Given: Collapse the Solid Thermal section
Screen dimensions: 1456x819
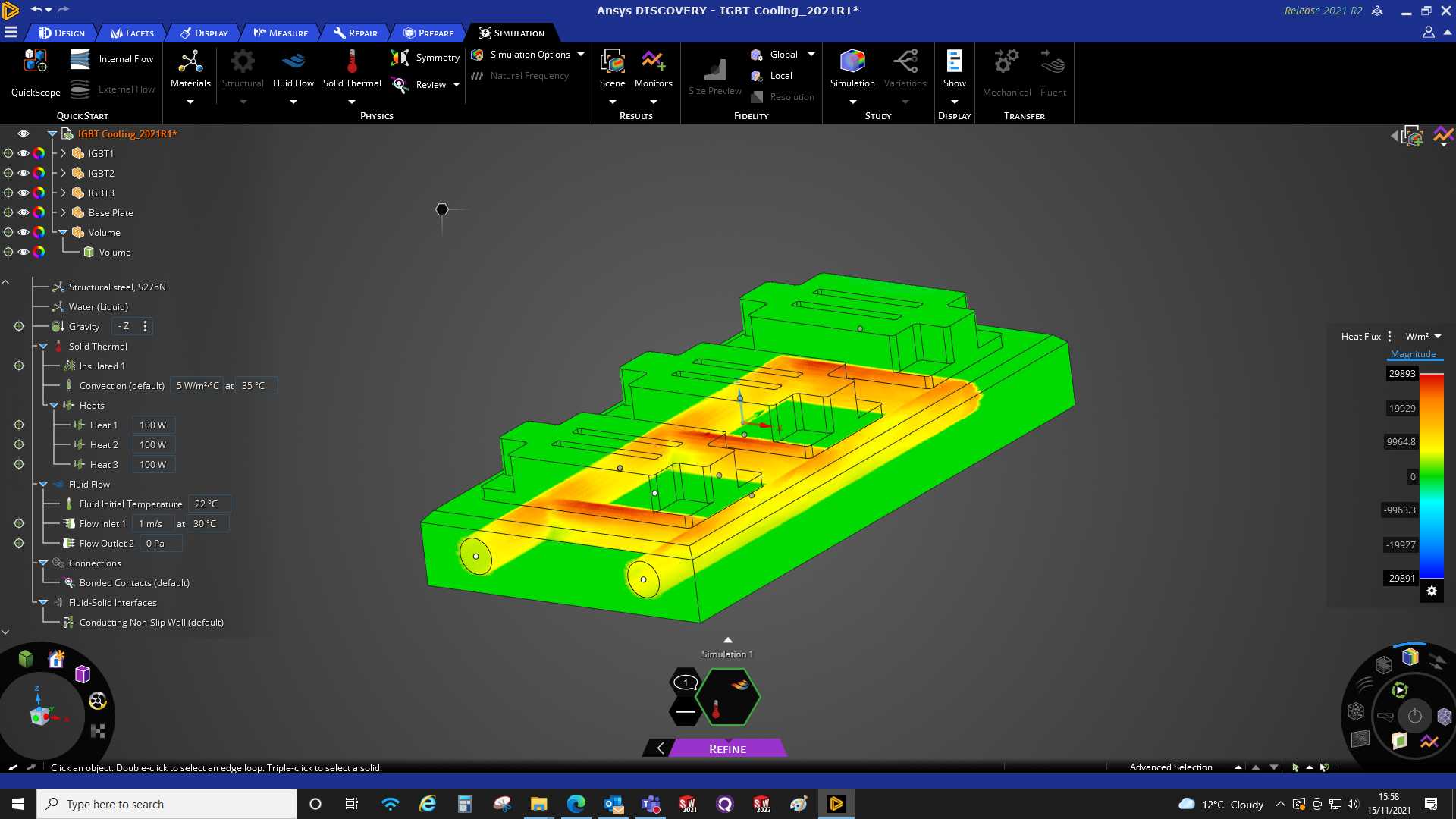Looking at the screenshot, I should [43, 346].
